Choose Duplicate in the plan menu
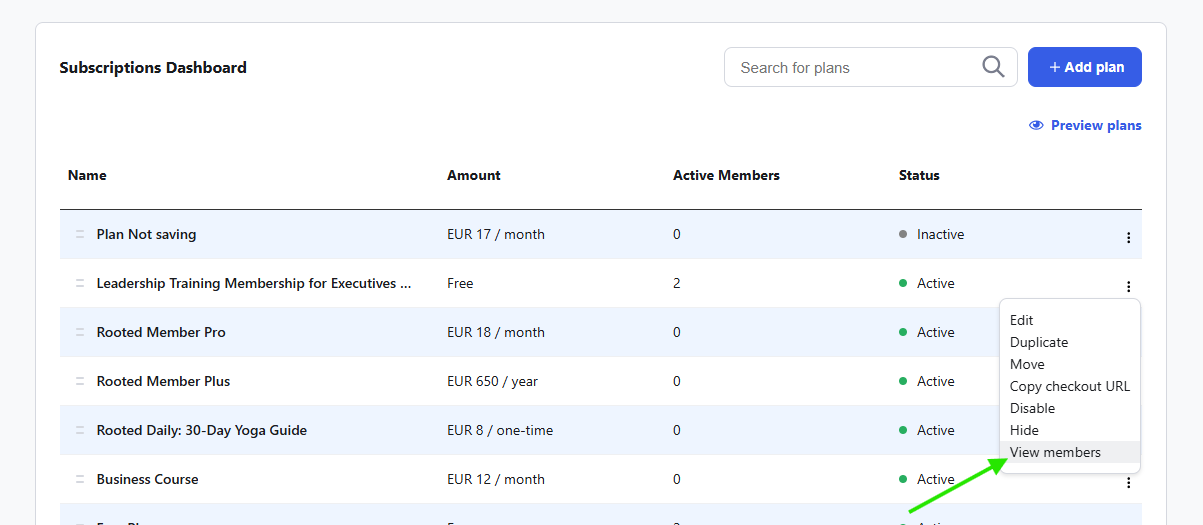1203x525 pixels. click(1039, 342)
